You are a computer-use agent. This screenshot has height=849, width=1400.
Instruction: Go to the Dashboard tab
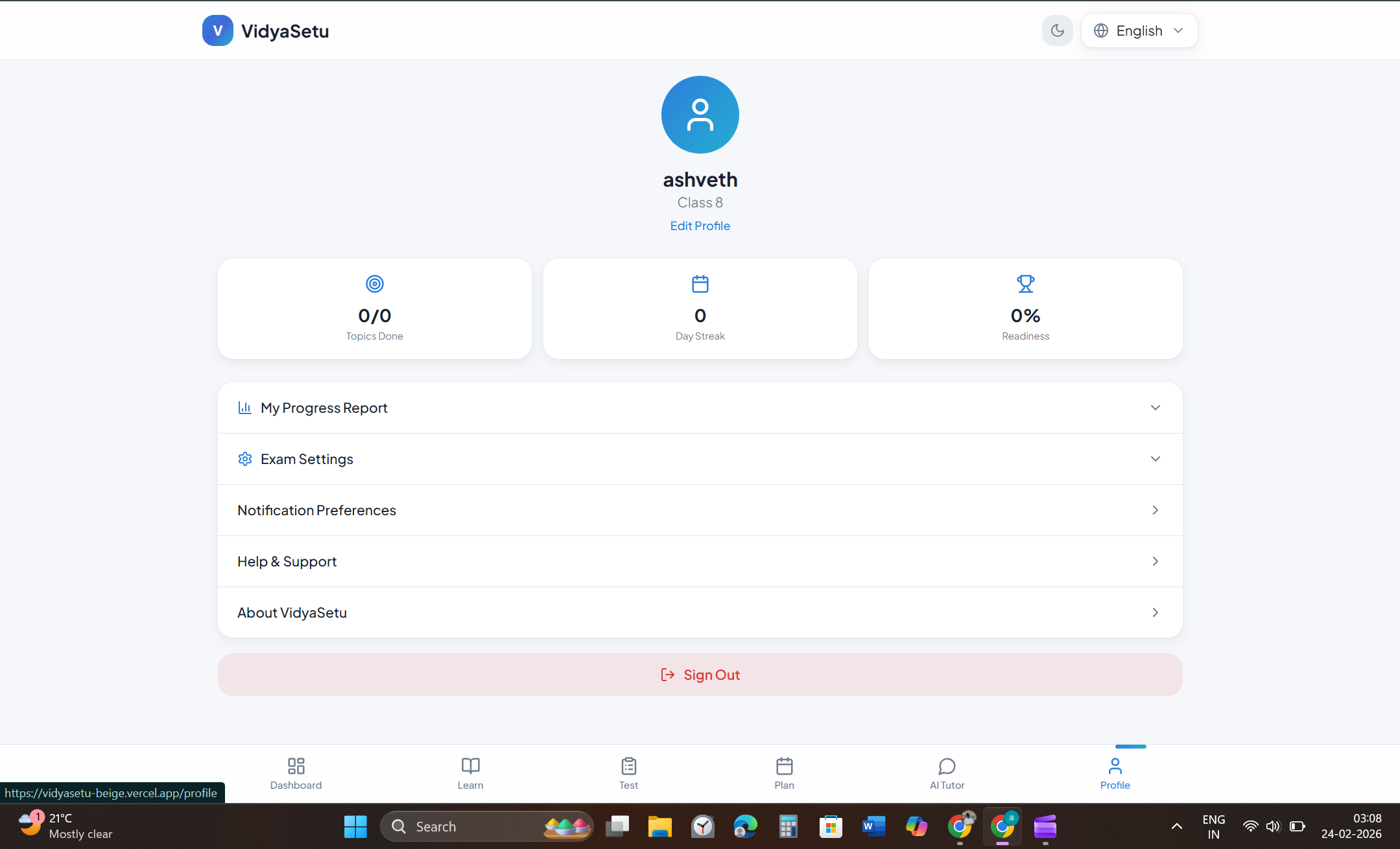(x=296, y=774)
